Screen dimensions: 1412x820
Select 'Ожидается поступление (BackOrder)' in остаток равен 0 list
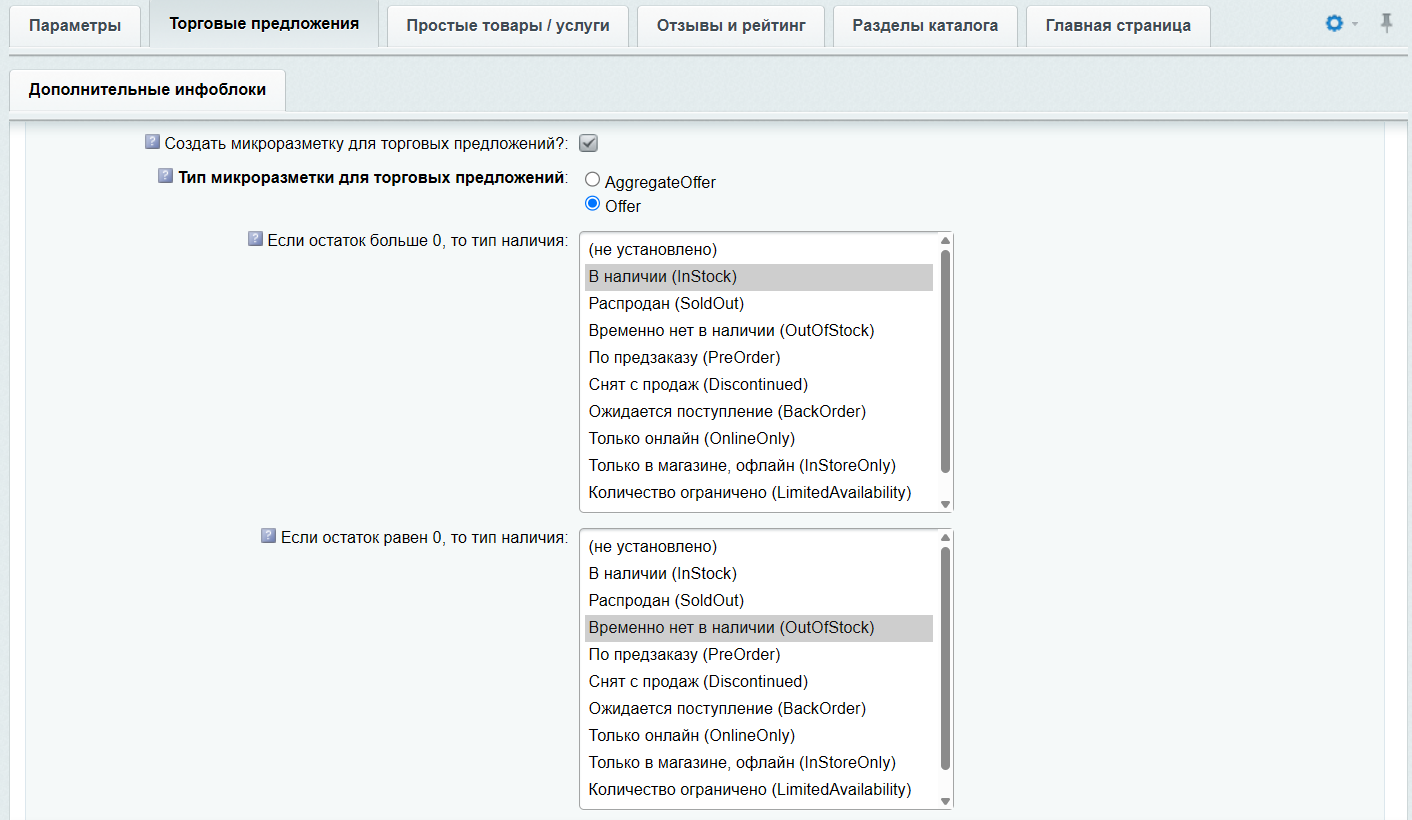pyautogui.click(x=759, y=709)
